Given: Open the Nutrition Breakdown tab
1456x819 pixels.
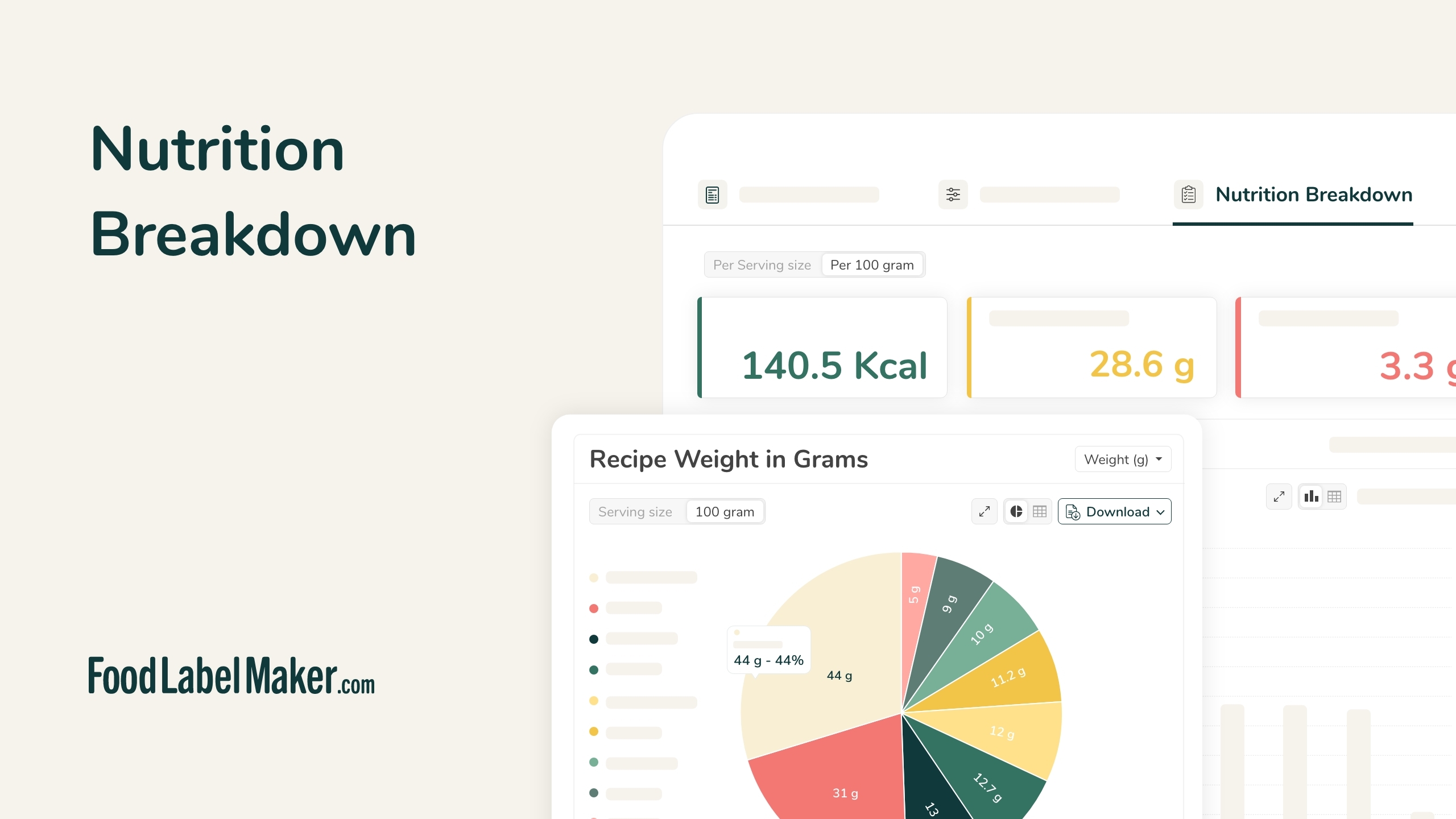Looking at the screenshot, I should tap(1313, 195).
